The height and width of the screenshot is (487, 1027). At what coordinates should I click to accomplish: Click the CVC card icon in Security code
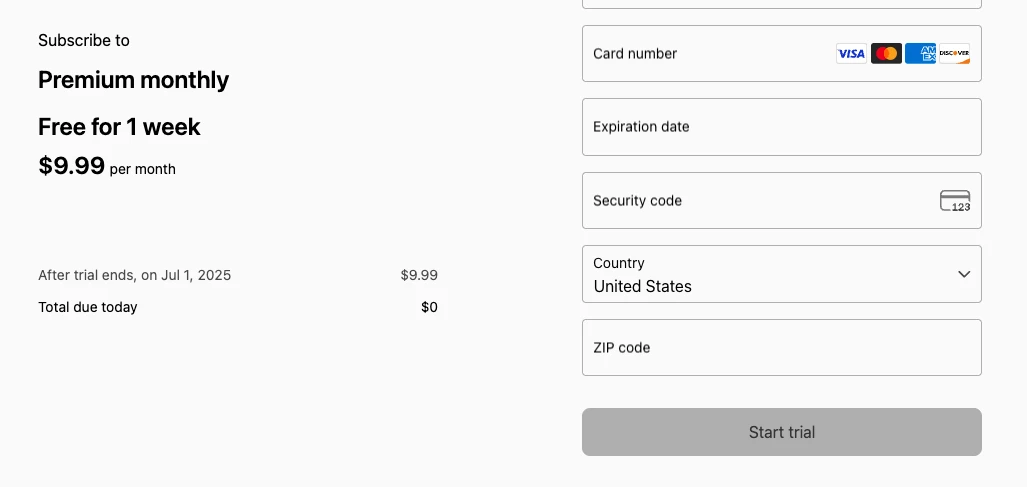tap(955, 201)
